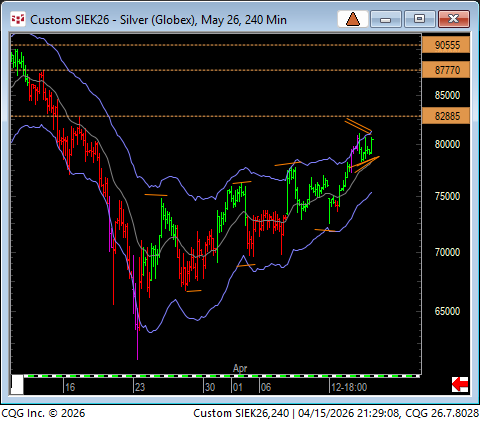Click the 70000 price scale value

pos(447,252)
